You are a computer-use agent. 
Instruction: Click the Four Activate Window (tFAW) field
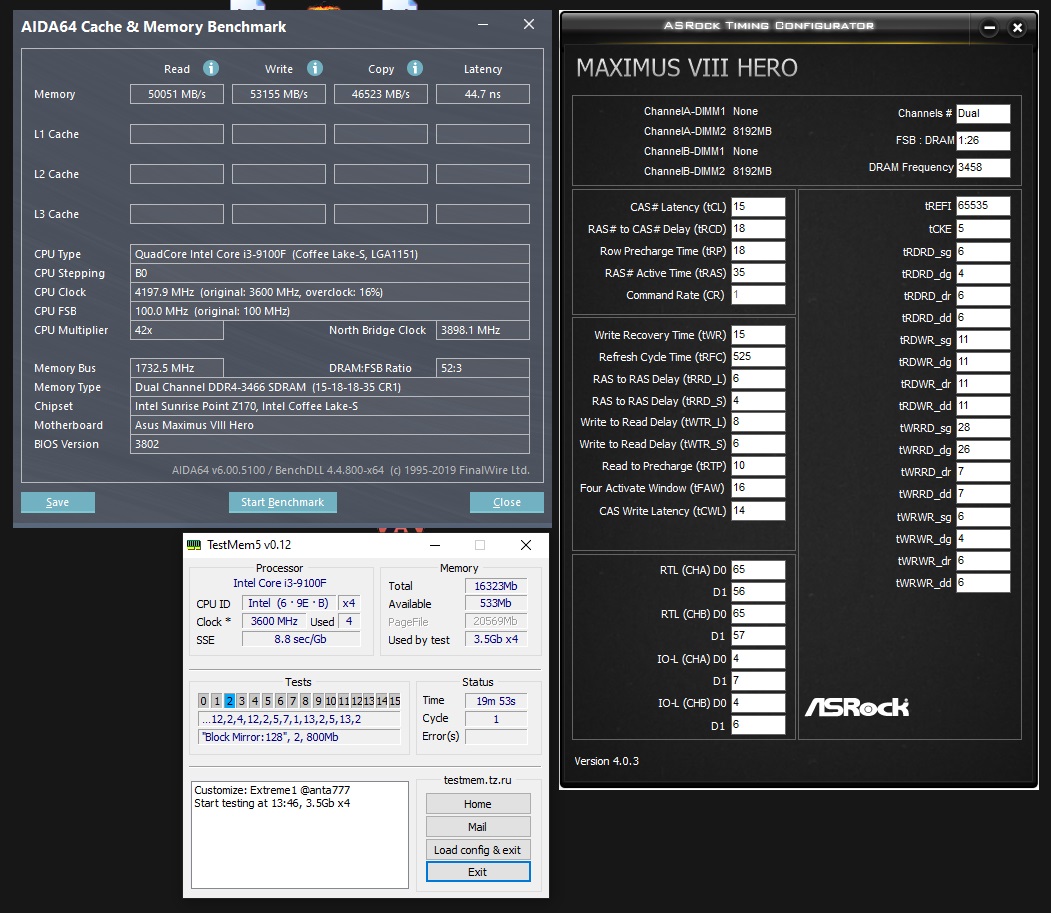(x=758, y=488)
